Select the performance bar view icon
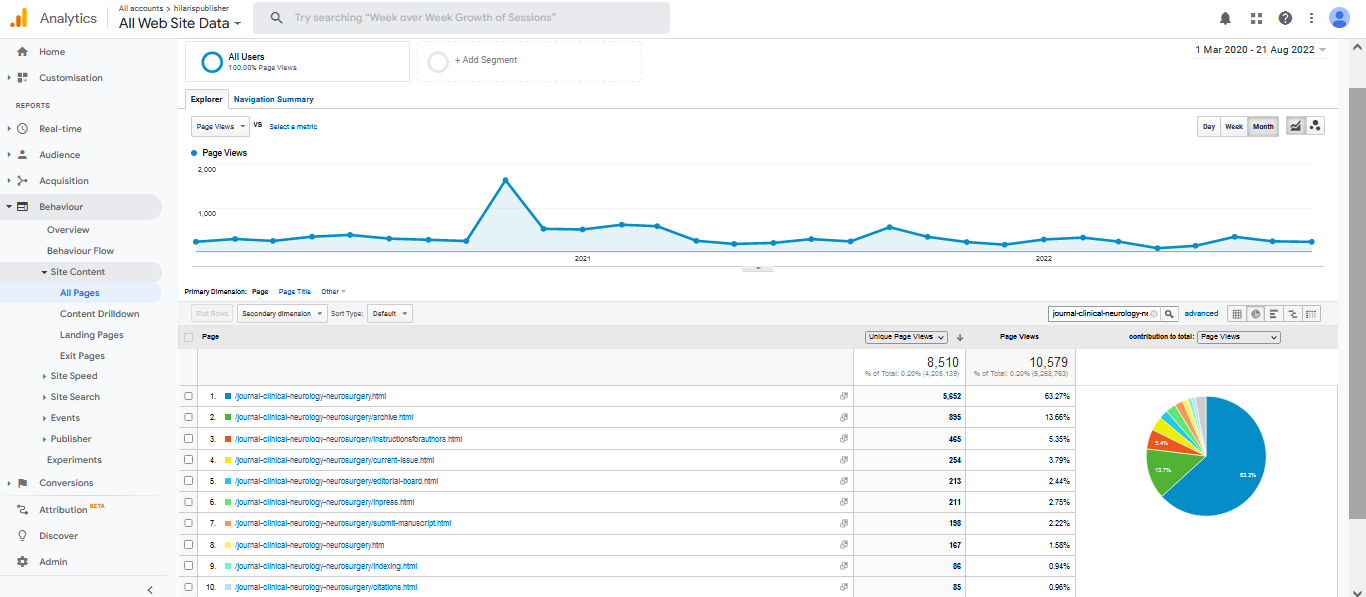The image size is (1366, 597). click(x=1274, y=314)
